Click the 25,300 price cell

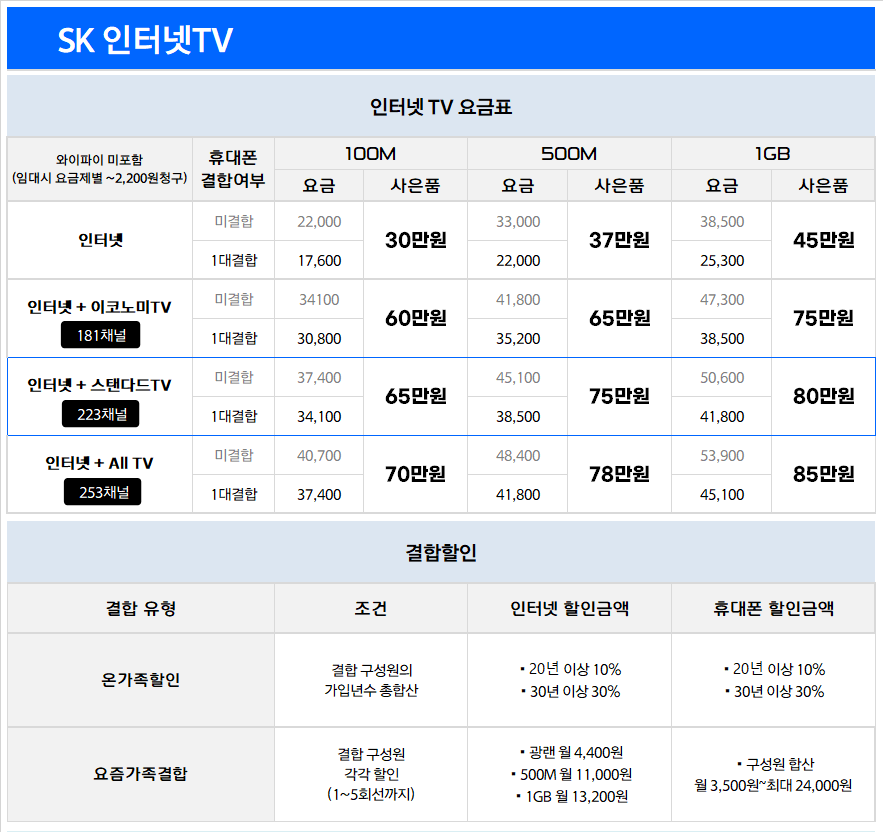pyautogui.click(x=722, y=261)
